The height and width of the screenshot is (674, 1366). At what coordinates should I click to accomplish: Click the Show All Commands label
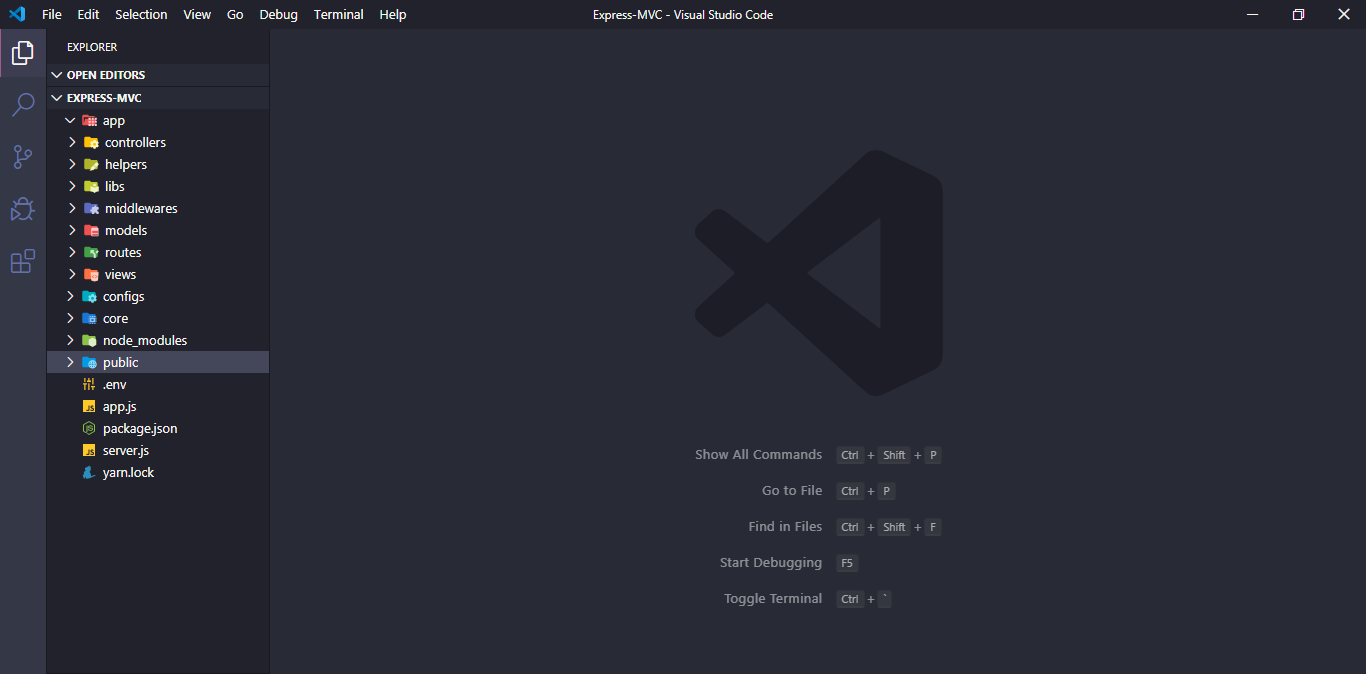(758, 454)
